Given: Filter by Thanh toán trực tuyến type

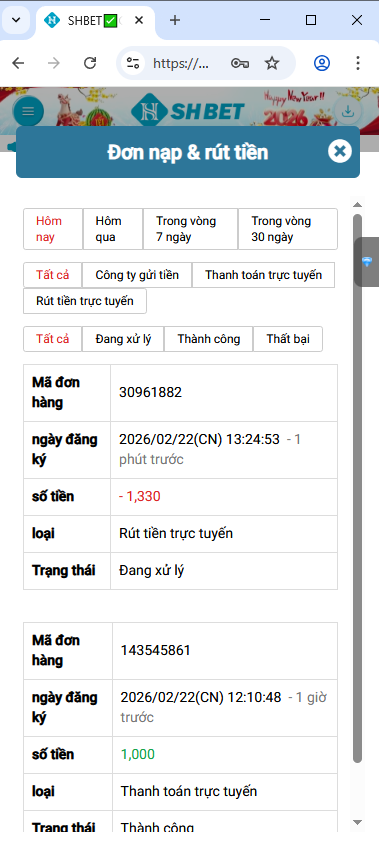Looking at the screenshot, I should tap(264, 275).
